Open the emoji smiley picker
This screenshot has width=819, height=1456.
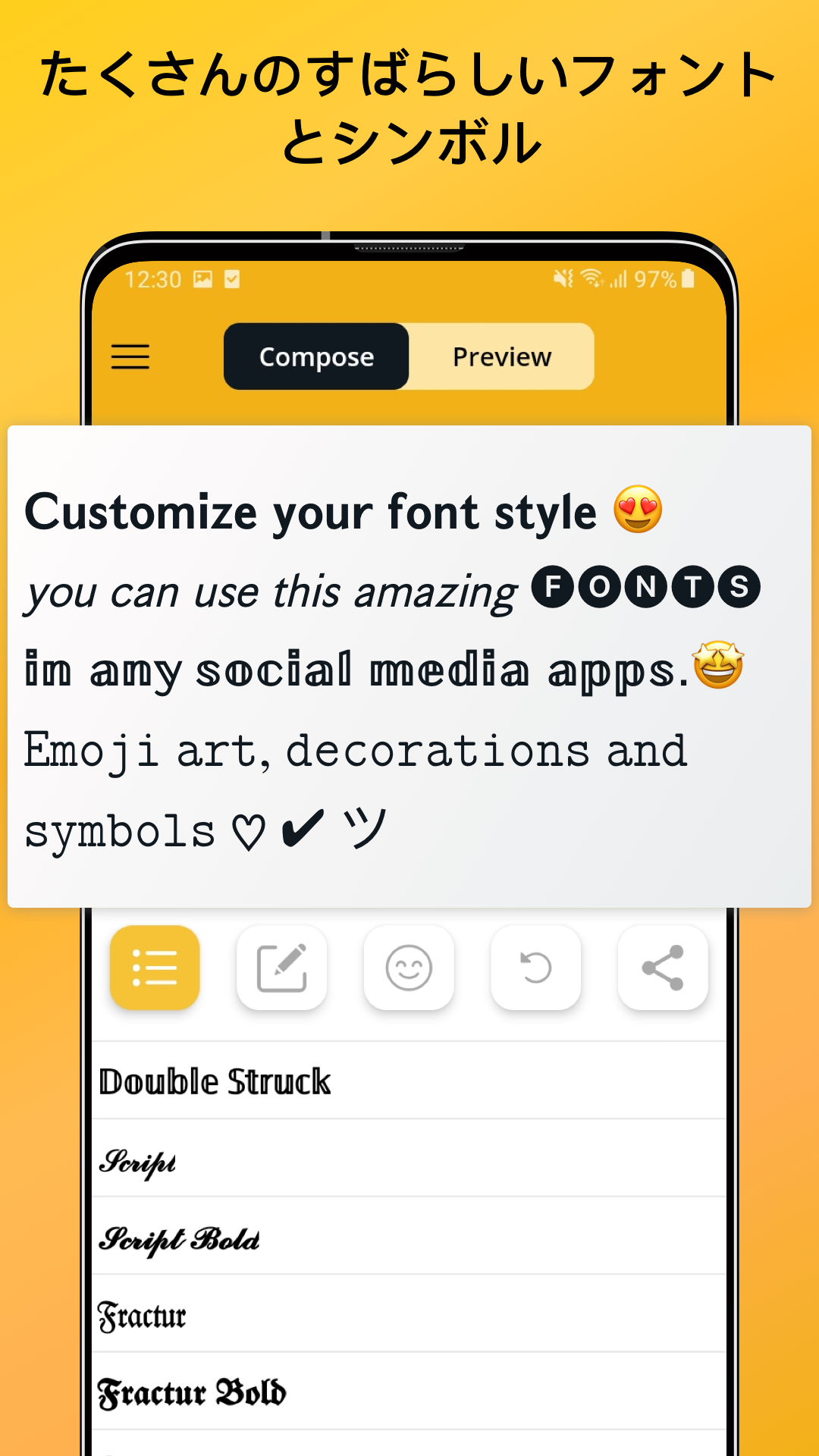(x=409, y=968)
